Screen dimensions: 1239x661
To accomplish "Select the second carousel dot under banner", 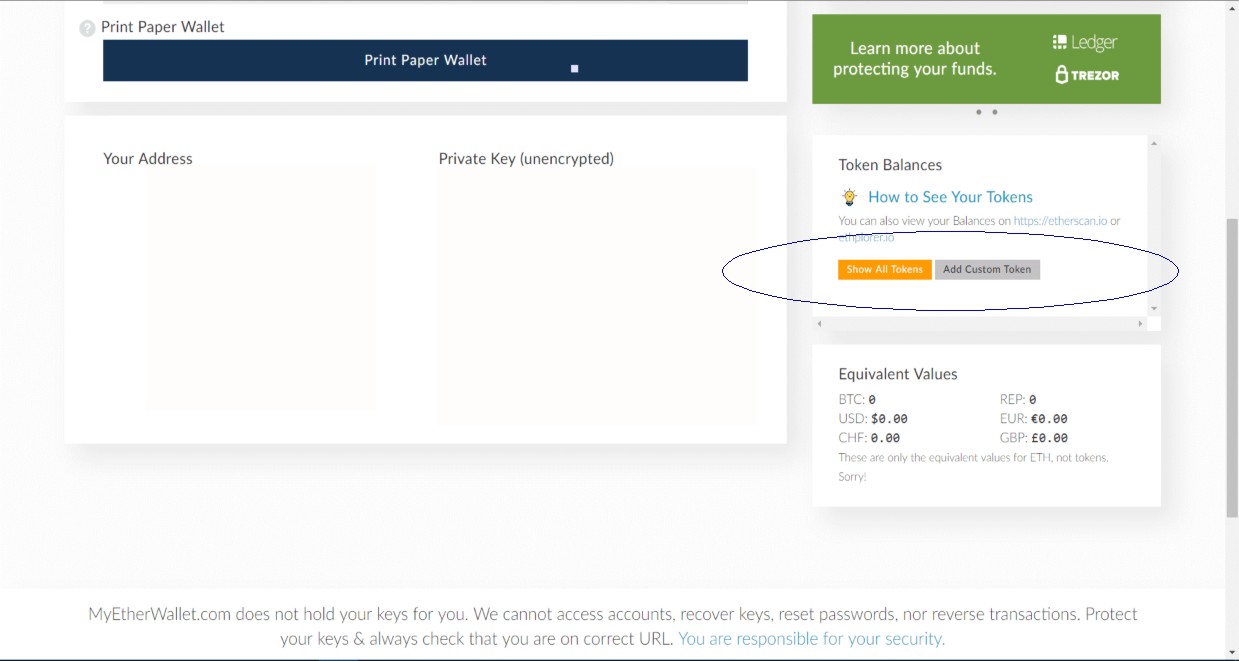I will tap(995, 112).
